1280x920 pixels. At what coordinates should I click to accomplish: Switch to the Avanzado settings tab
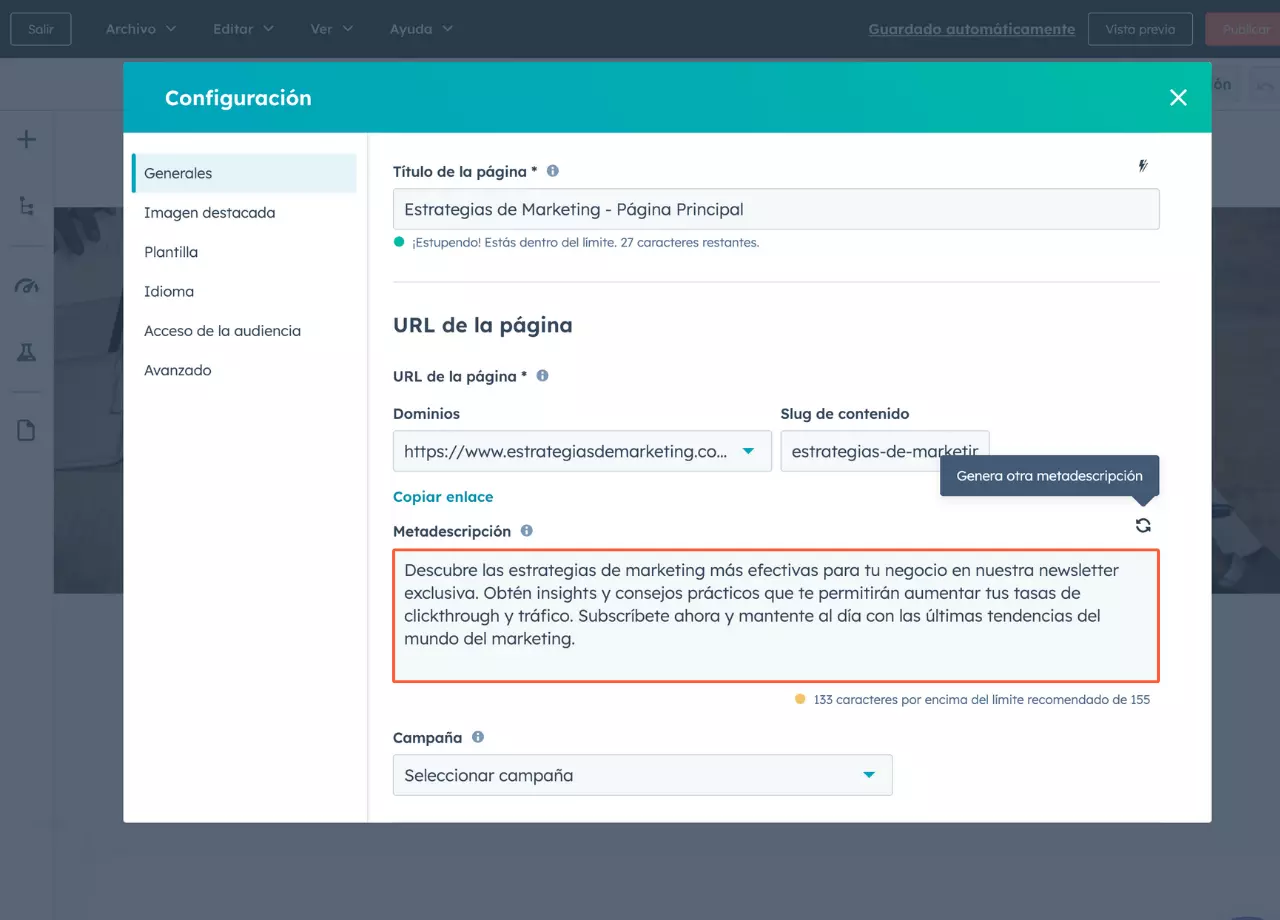(178, 370)
